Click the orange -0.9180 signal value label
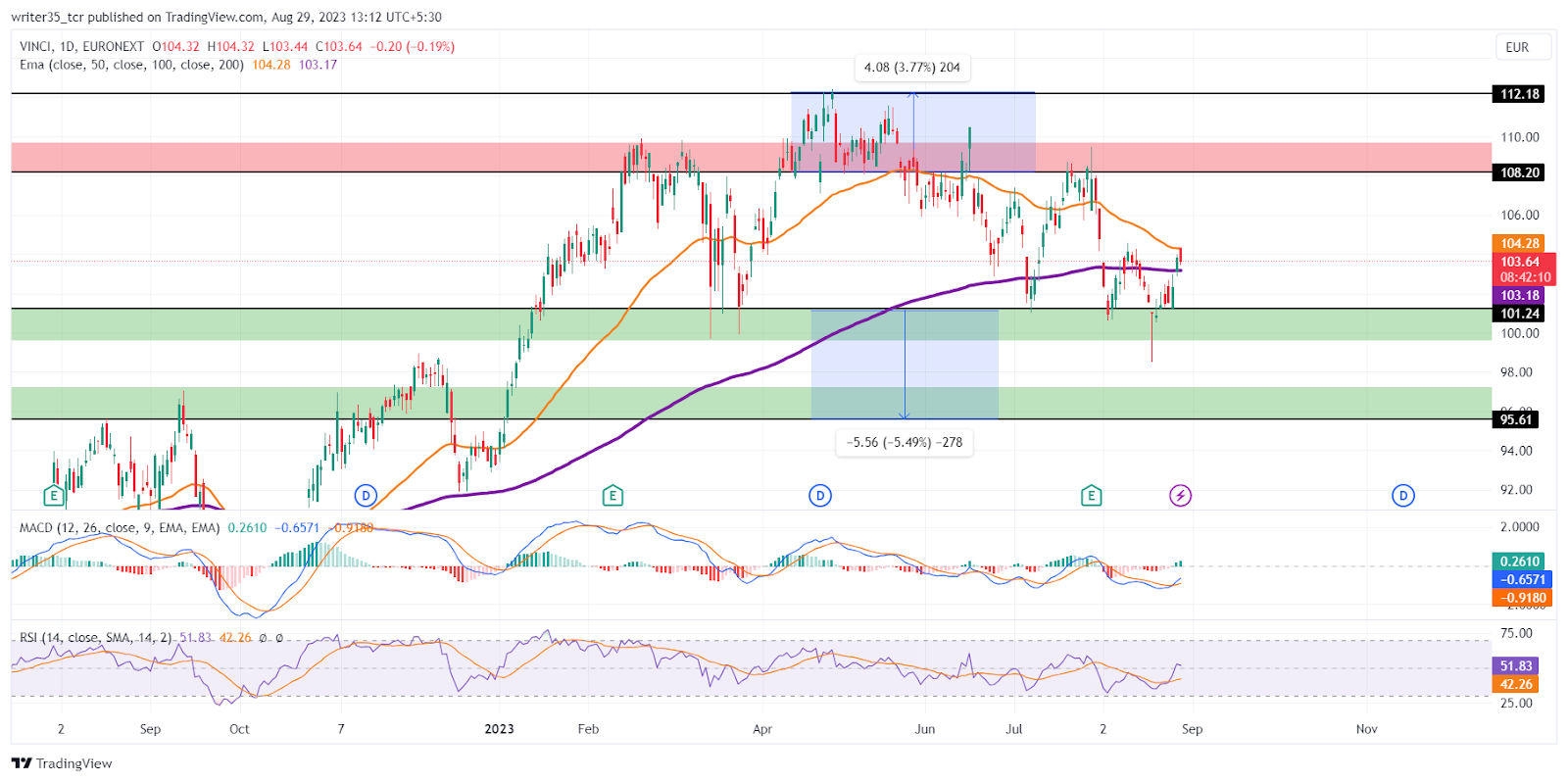The width and height of the screenshot is (1568, 782). coord(1522,598)
